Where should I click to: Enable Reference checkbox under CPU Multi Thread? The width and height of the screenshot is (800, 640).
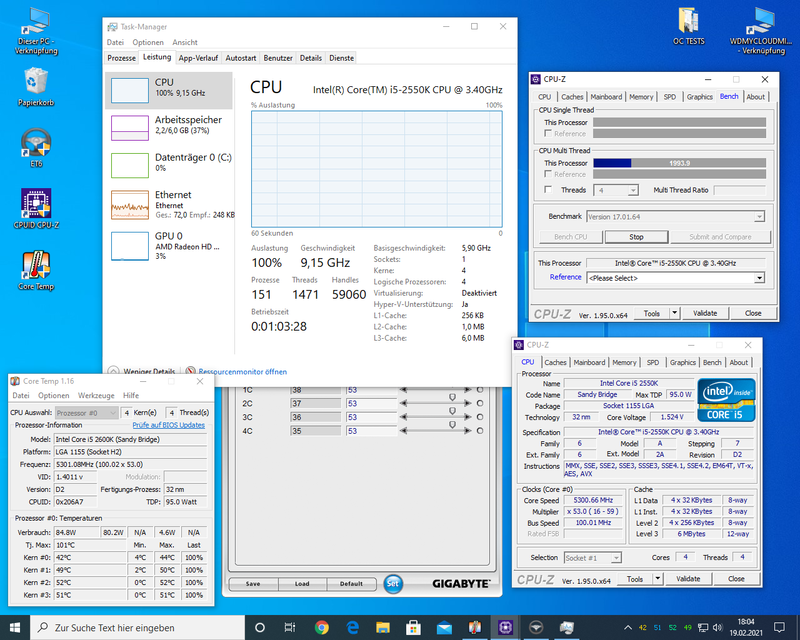(x=548, y=174)
